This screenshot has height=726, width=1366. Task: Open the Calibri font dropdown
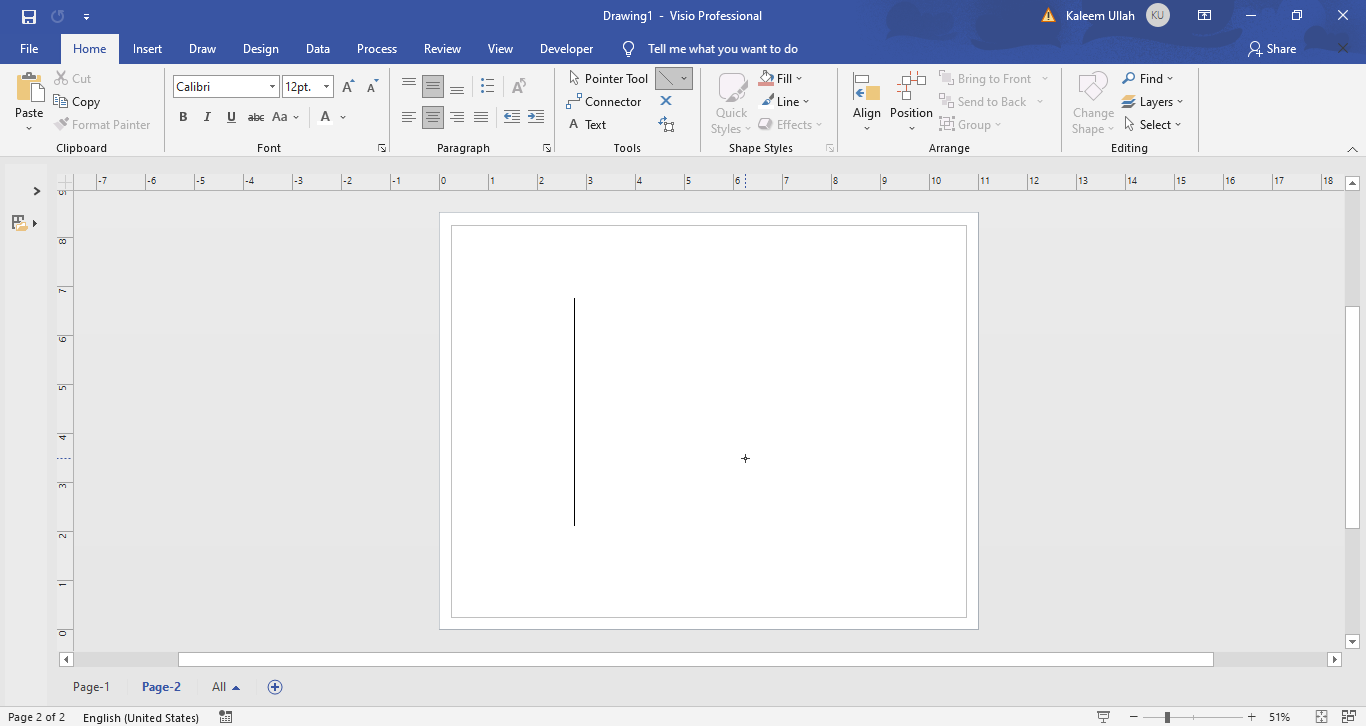click(271, 86)
